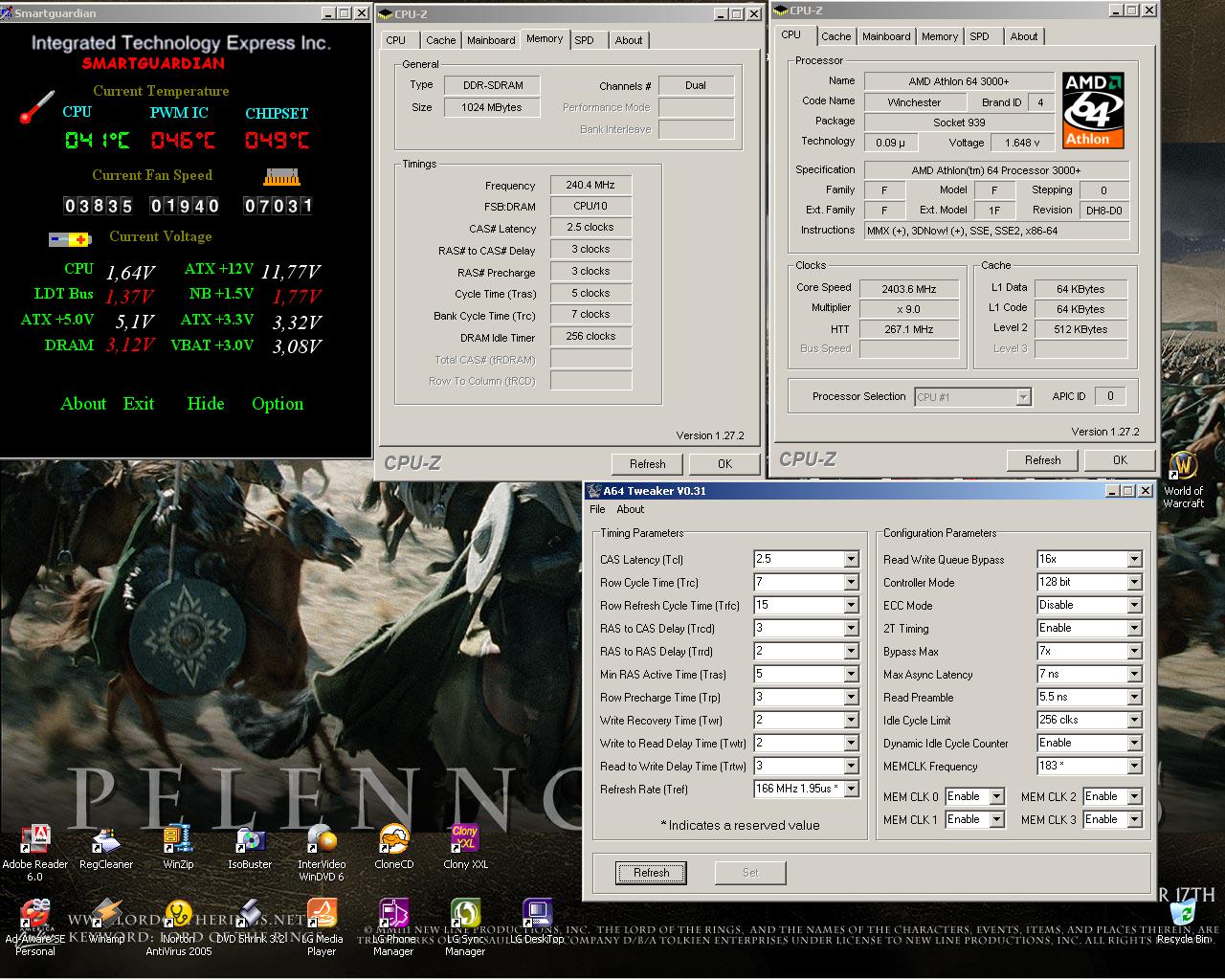Viewport: 1225px width, 980px height.
Task: Expand the Idle Cycle Limit dropdown
Action: point(1134,720)
